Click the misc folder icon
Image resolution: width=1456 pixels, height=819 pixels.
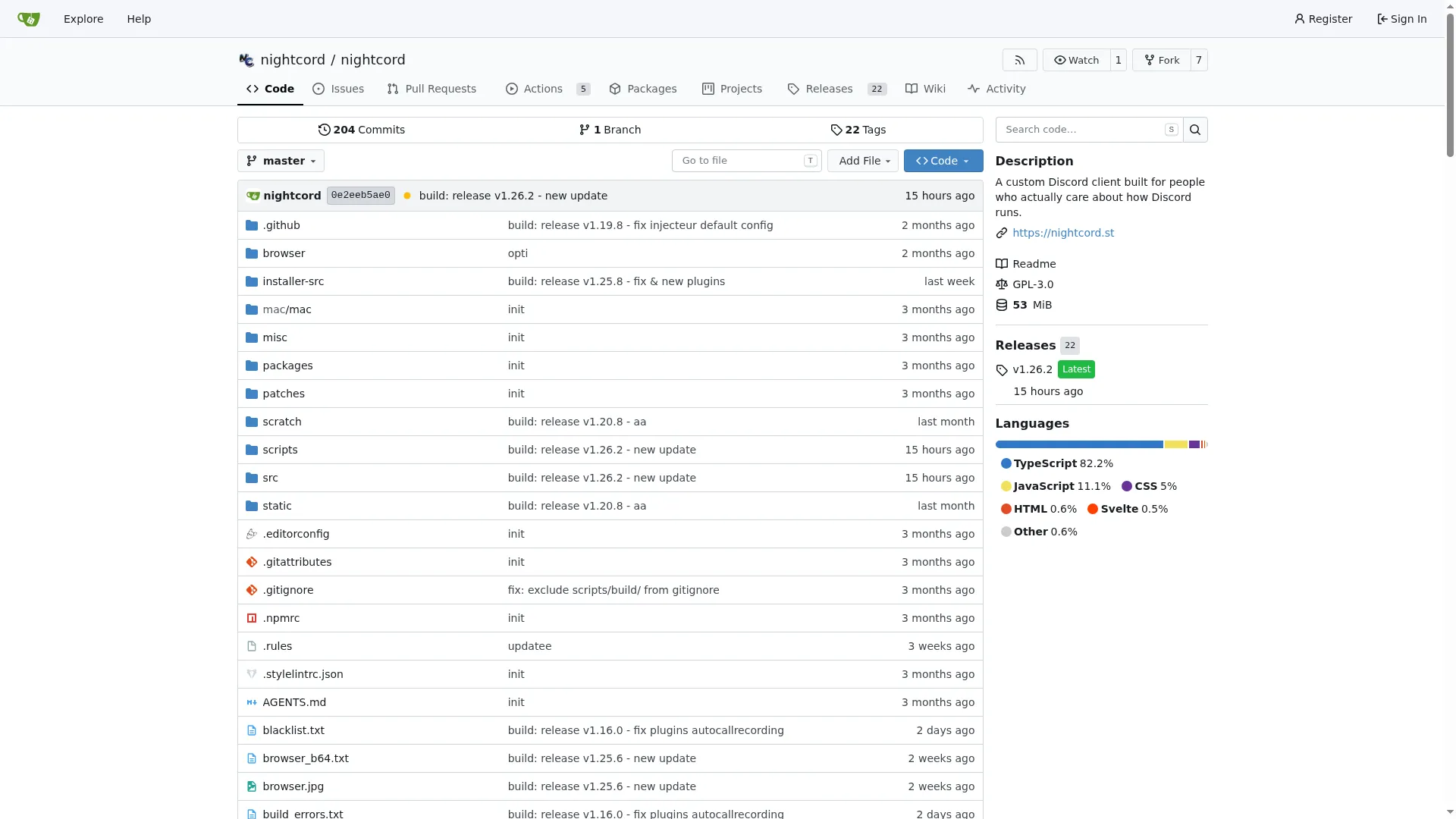(252, 337)
